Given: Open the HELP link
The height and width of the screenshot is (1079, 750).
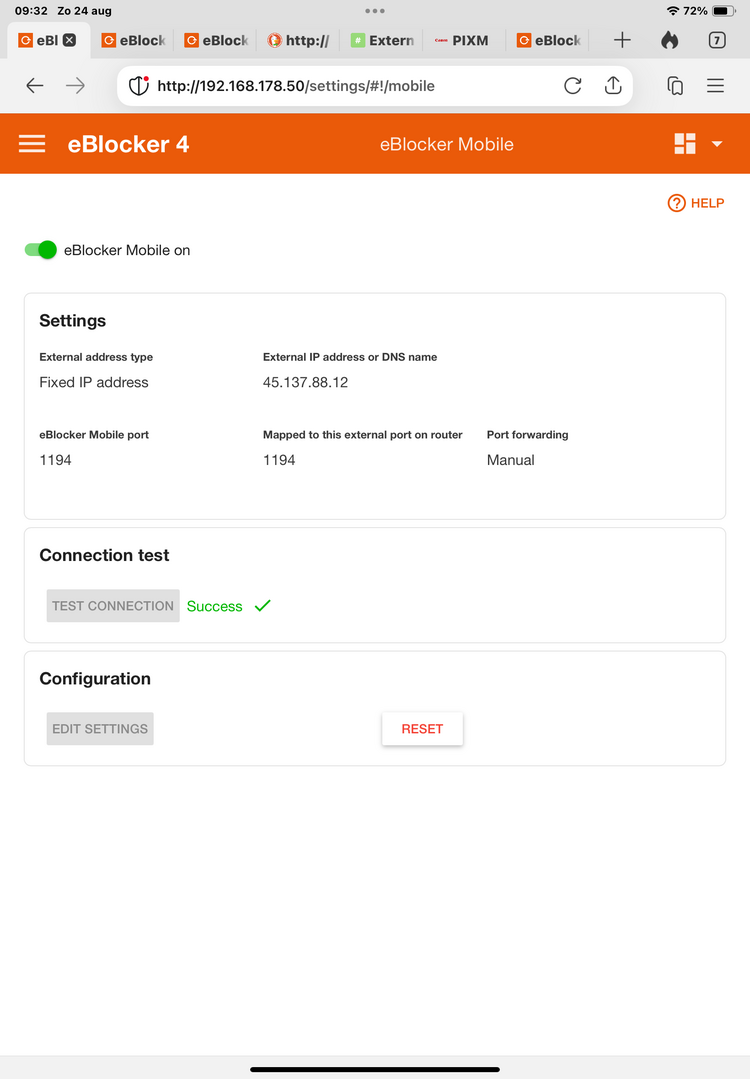Looking at the screenshot, I should pyautogui.click(x=696, y=203).
